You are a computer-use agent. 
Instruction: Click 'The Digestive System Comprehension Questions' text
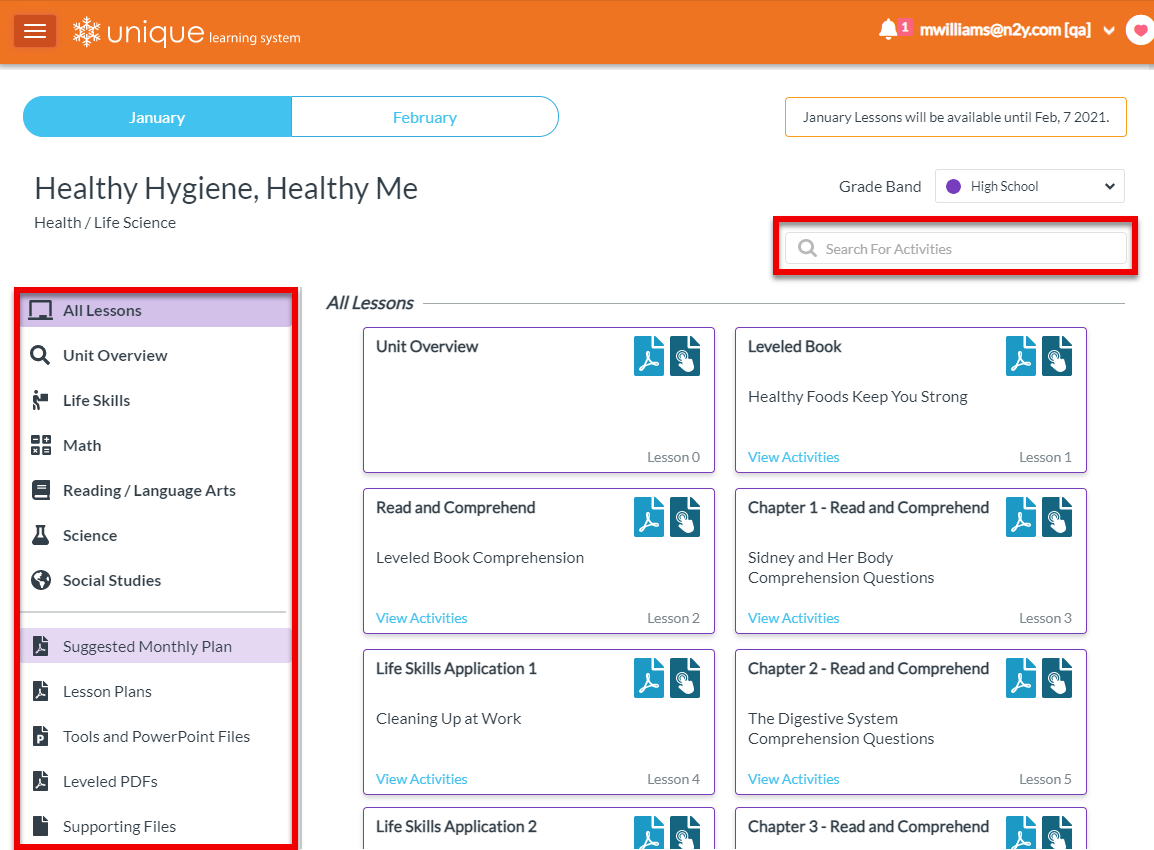pyautogui.click(x=841, y=729)
